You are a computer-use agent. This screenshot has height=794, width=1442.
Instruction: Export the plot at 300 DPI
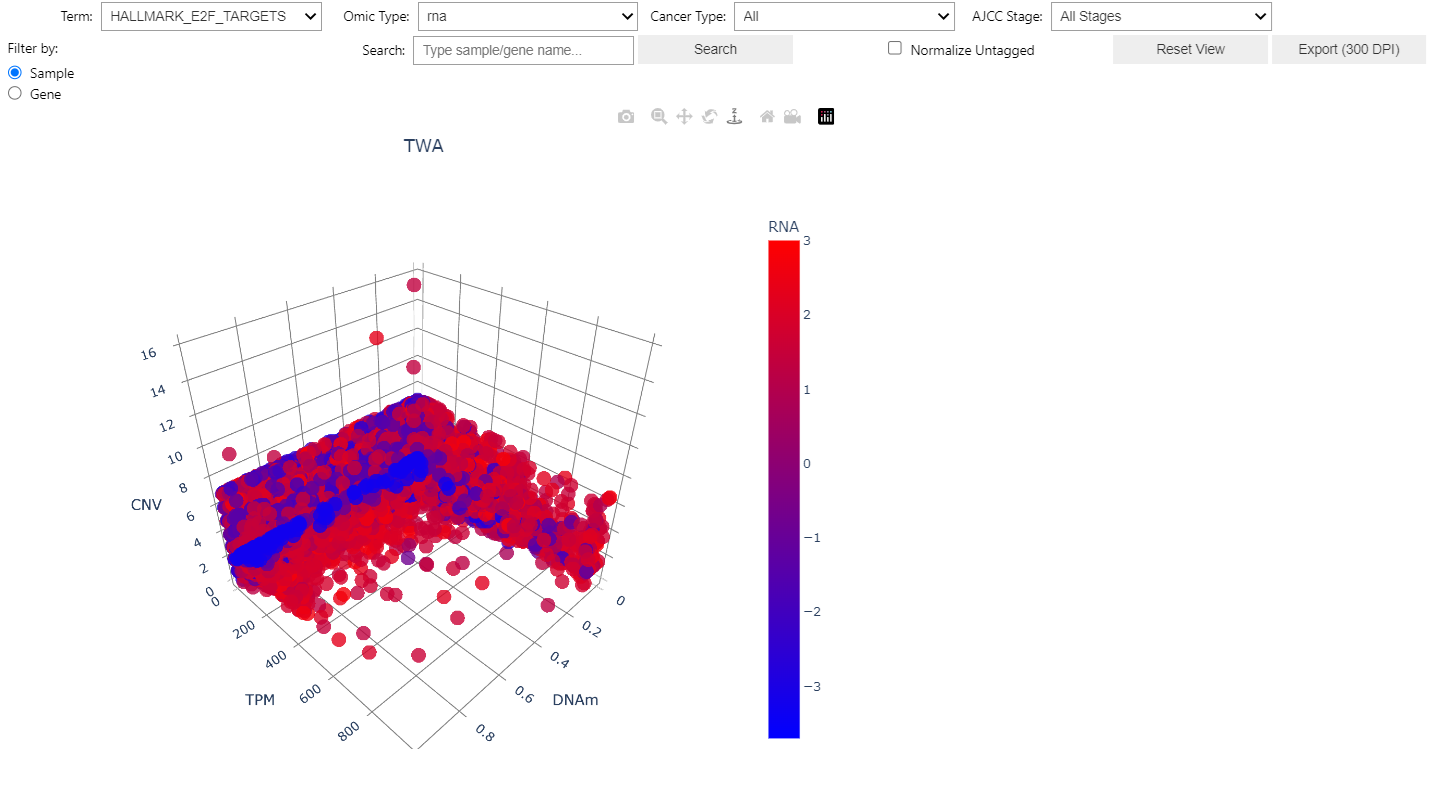click(x=1349, y=49)
